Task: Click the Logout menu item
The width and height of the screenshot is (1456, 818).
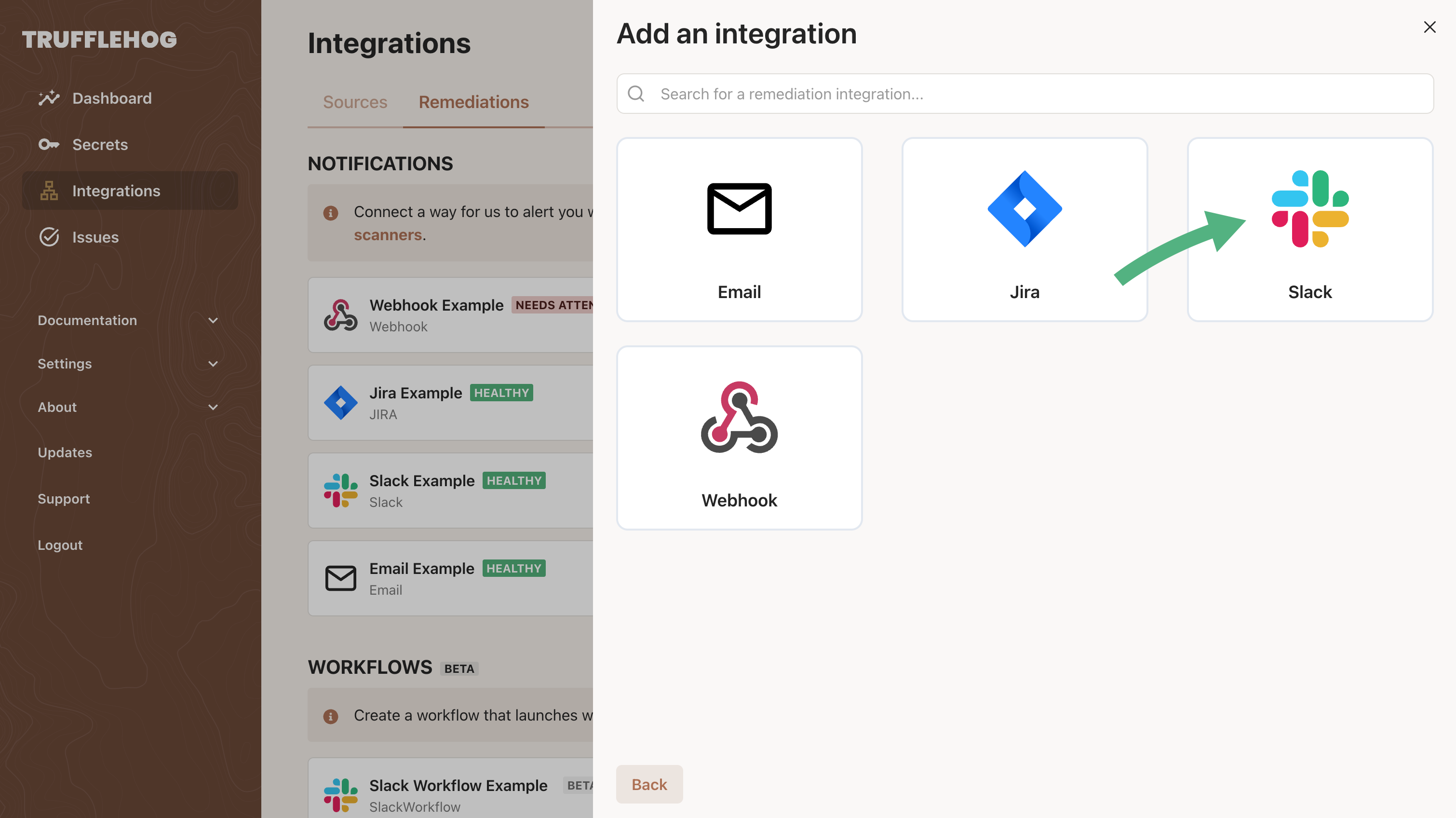Action: [x=60, y=544]
